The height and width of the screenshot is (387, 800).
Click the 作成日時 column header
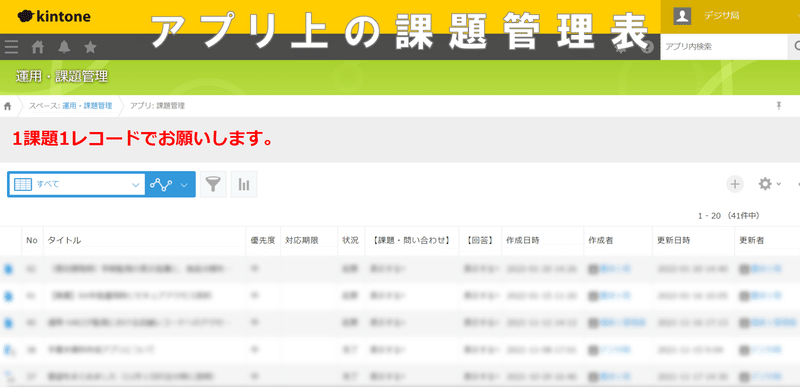pos(543,241)
